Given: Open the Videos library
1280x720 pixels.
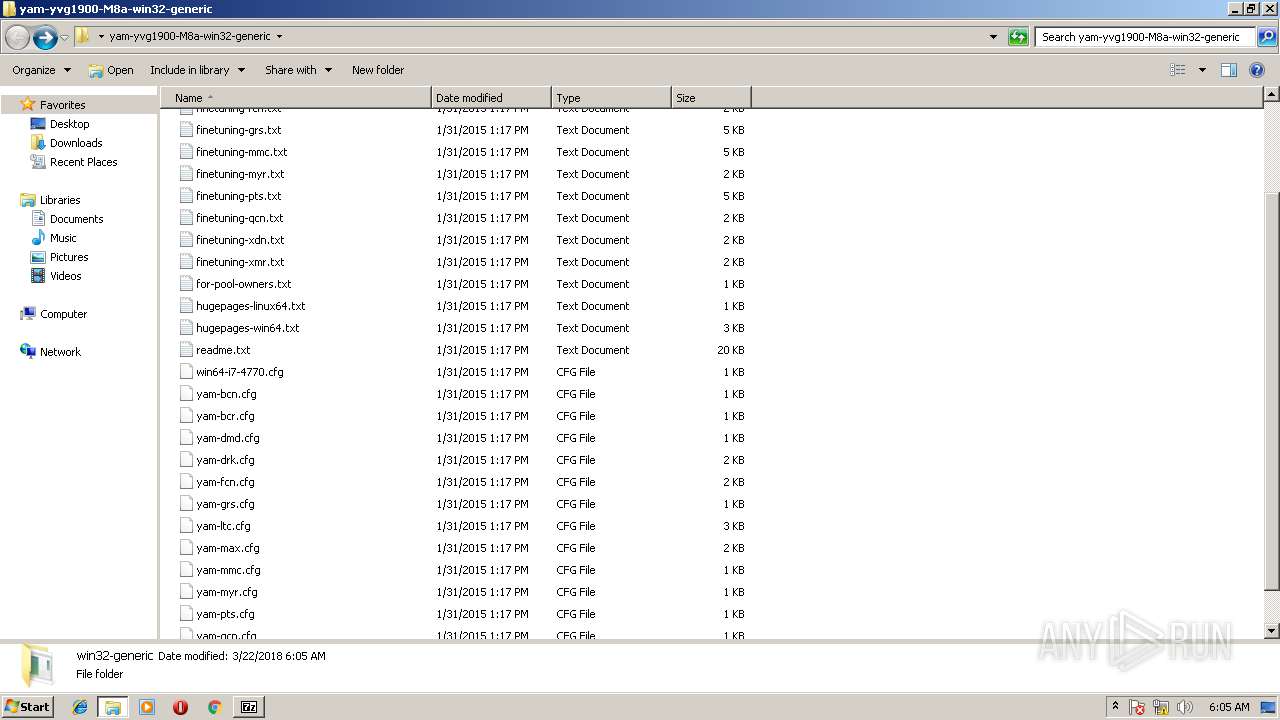Looking at the screenshot, I should (65, 276).
